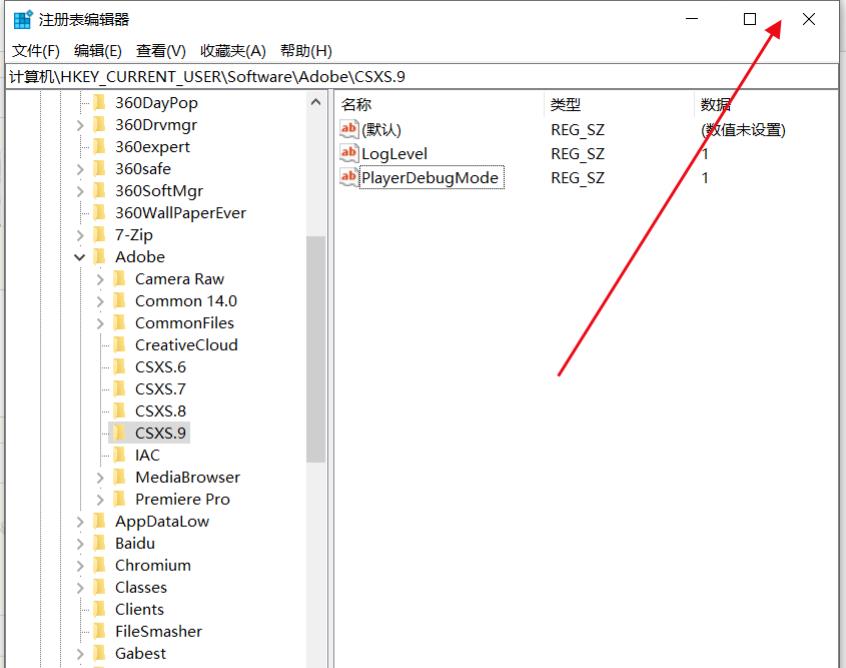This screenshot has height=668, width=846.
Task: Select the MediaBrowser key
Action: (x=187, y=477)
